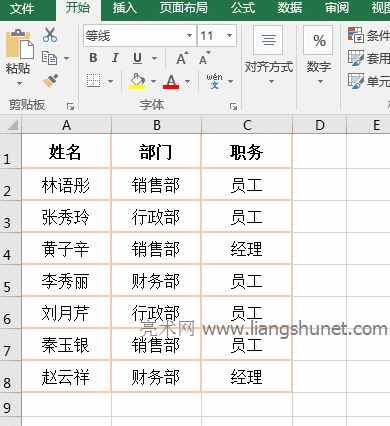This screenshot has height=426, width=390.
Task: Toggle Italic formatting
Action: click(115, 58)
